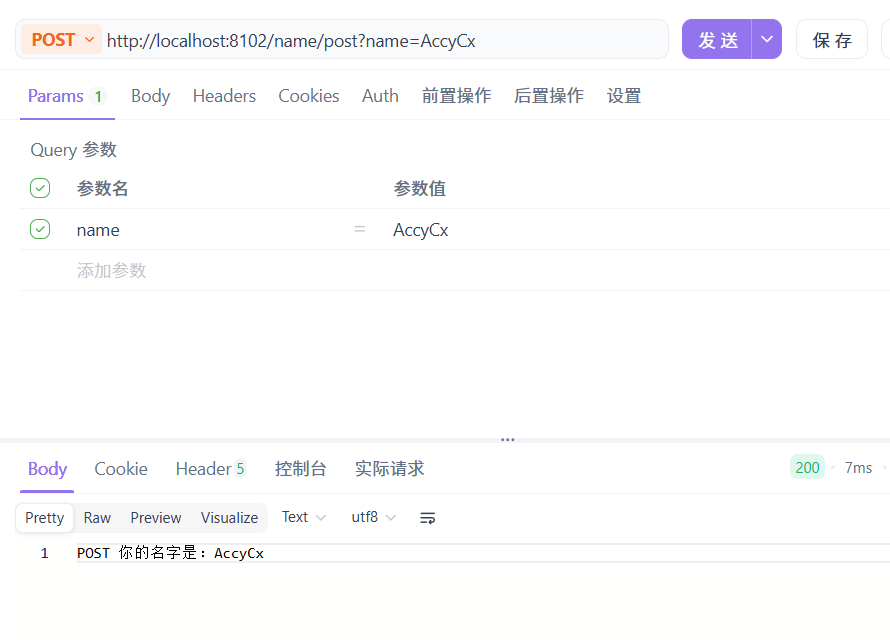The width and height of the screenshot is (890, 640).
Task: Open the Text format dropdown
Action: click(302, 517)
